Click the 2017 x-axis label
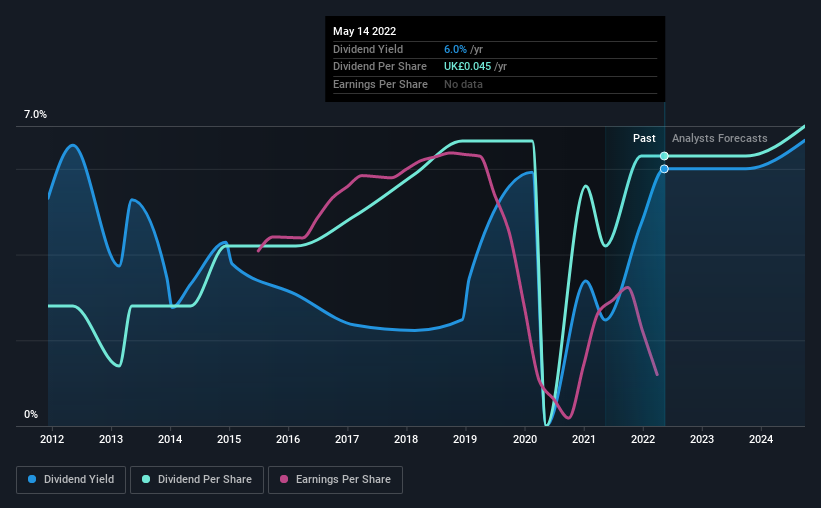 tap(347, 439)
